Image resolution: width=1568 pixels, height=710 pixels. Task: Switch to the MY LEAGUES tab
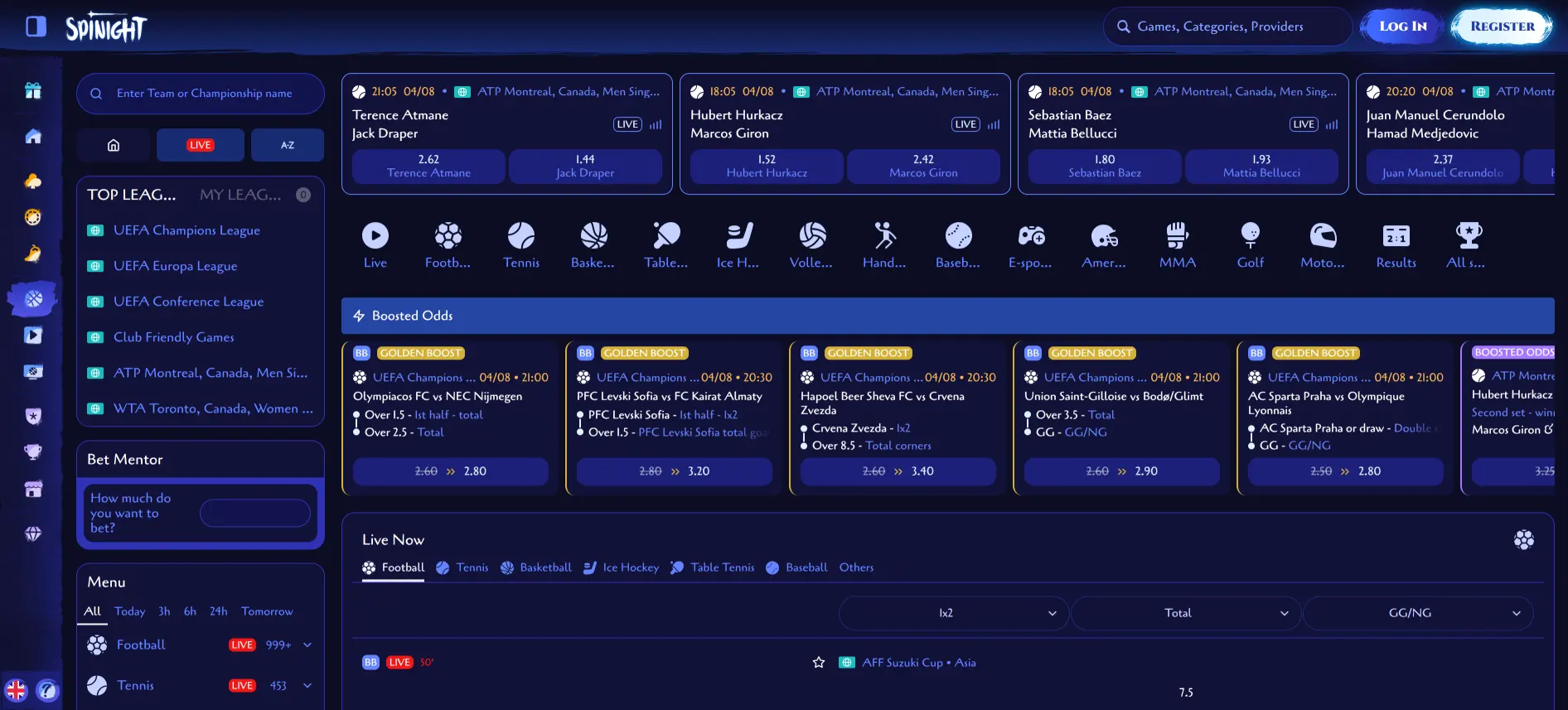pyautogui.click(x=240, y=195)
